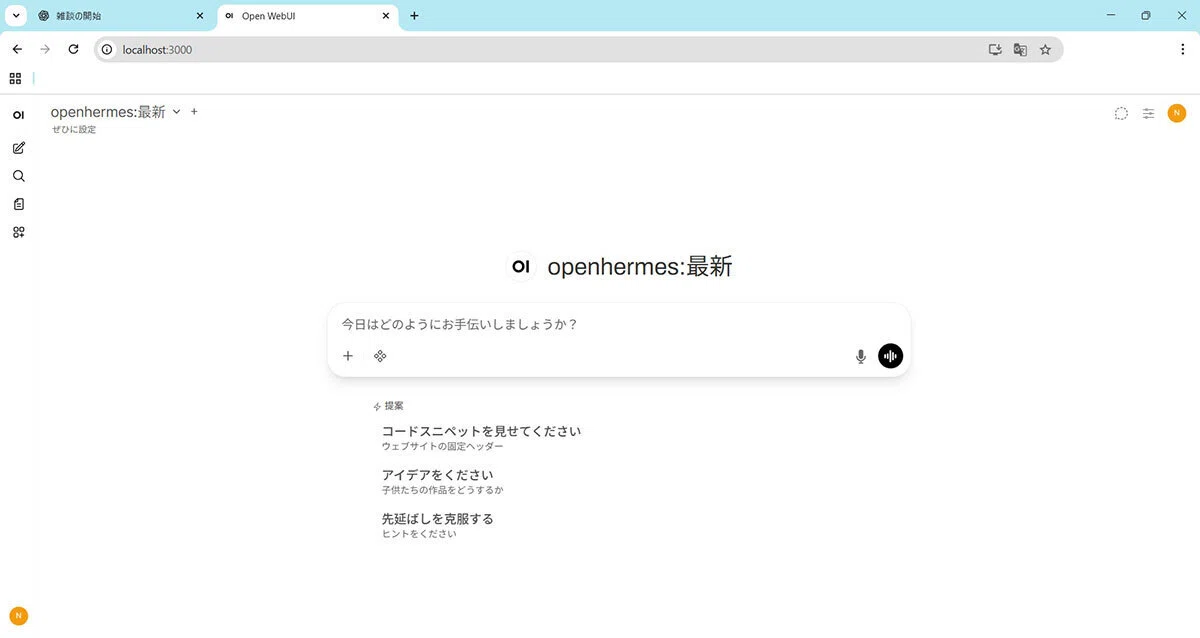Image resolution: width=1200 pixels, height=638 pixels.
Task: Go back in browser history
Action: (17, 49)
